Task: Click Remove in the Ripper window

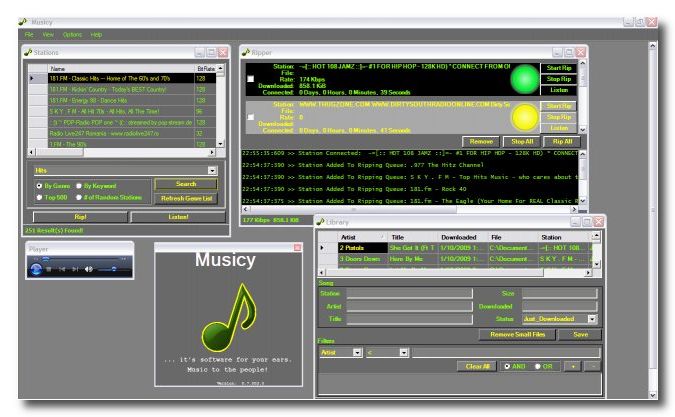Action: pyautogui.click(x=481, y=142)
